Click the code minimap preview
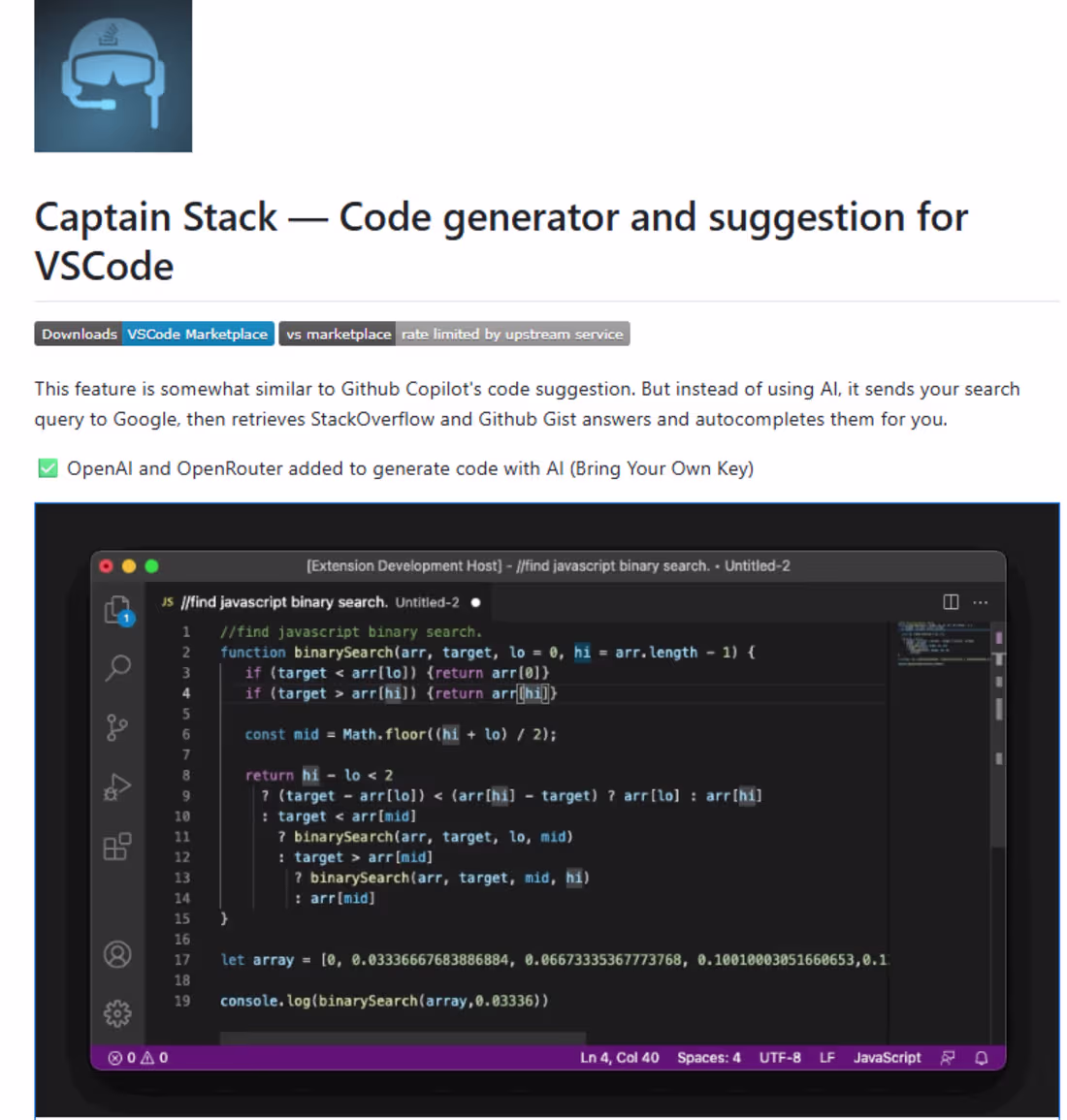 (944, 644)
